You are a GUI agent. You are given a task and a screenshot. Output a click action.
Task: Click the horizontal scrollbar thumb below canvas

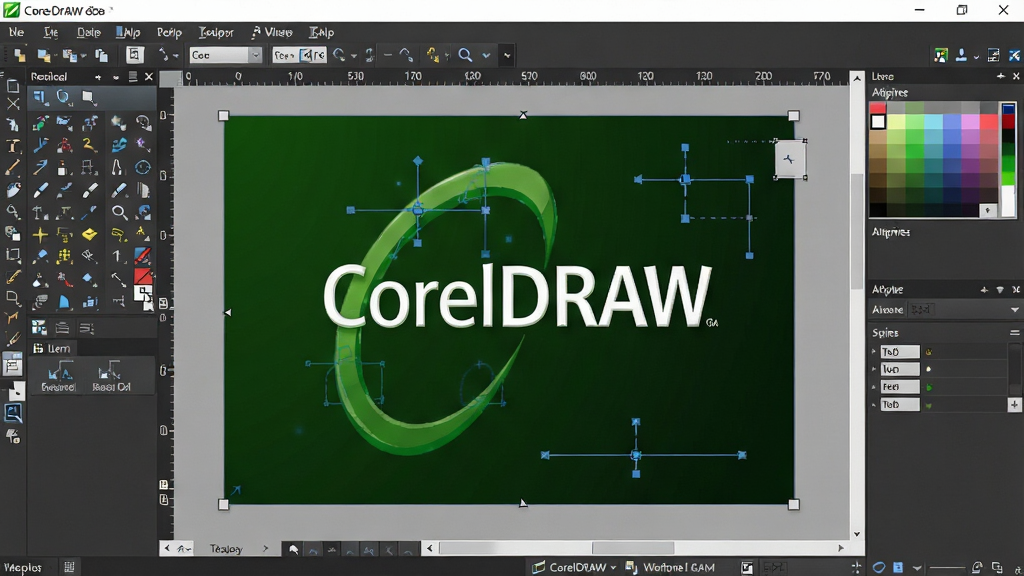click(x=633, y=548)
